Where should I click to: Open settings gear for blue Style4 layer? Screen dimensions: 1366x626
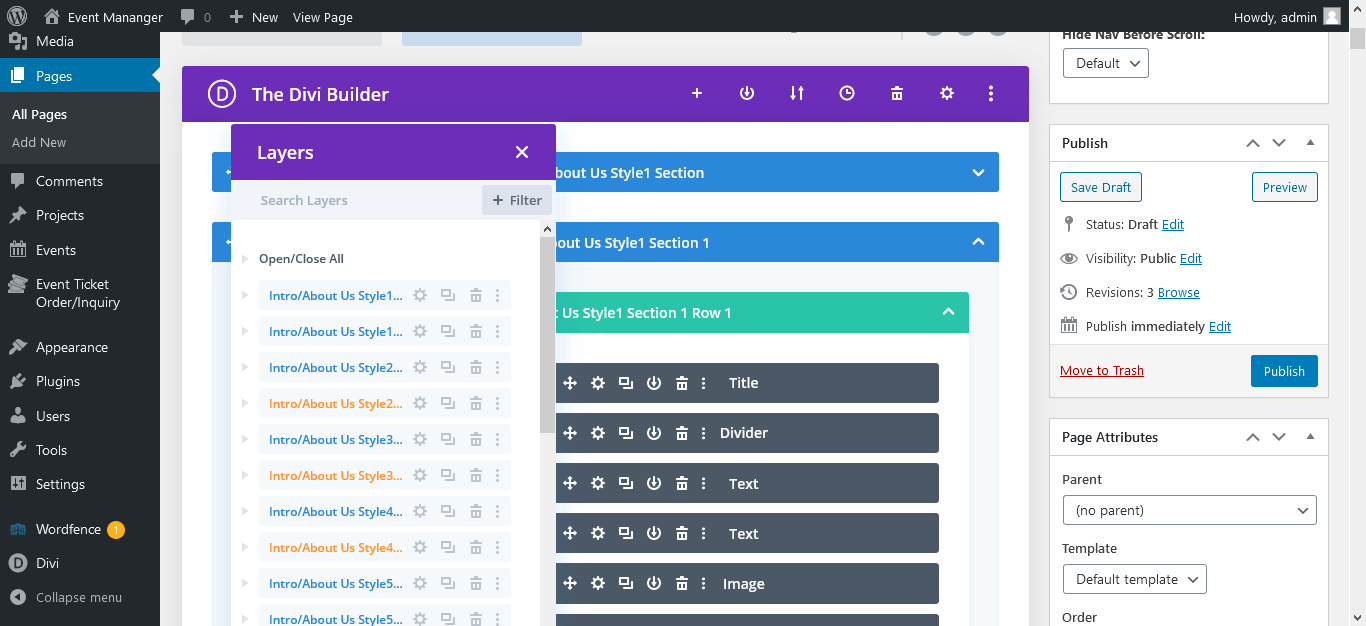pos(420,511)
